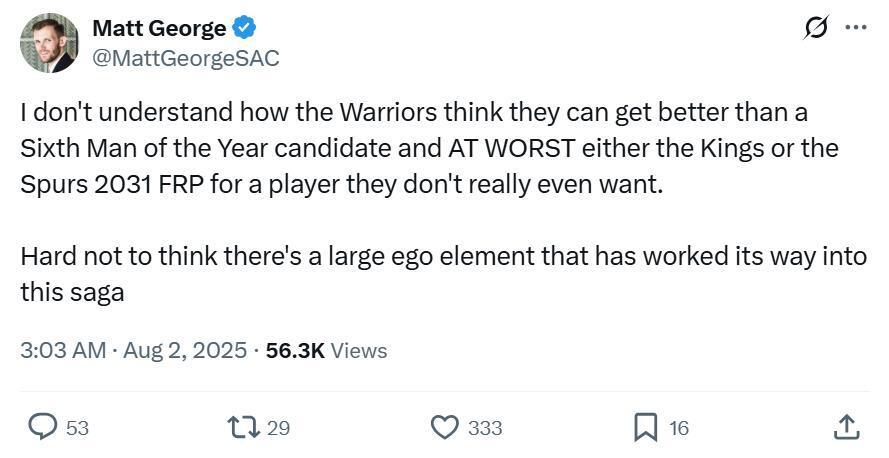Click the Matt George display name
889x458 pixels.
pyautogui.click(x=159, y=28)
